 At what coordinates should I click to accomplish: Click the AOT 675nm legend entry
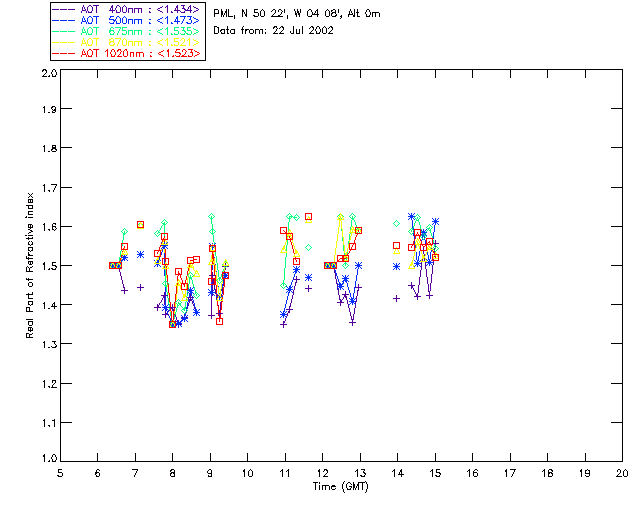point(126,31)
